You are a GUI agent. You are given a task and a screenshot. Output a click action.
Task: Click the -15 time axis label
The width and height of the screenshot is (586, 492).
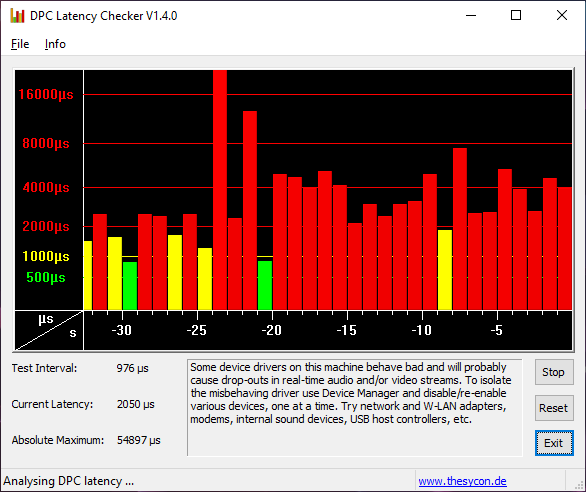(x=346, y=330)
